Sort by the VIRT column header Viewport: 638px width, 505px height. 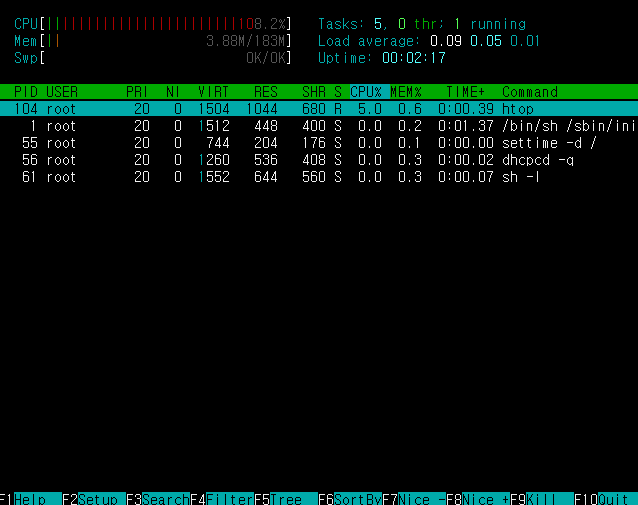214,92
